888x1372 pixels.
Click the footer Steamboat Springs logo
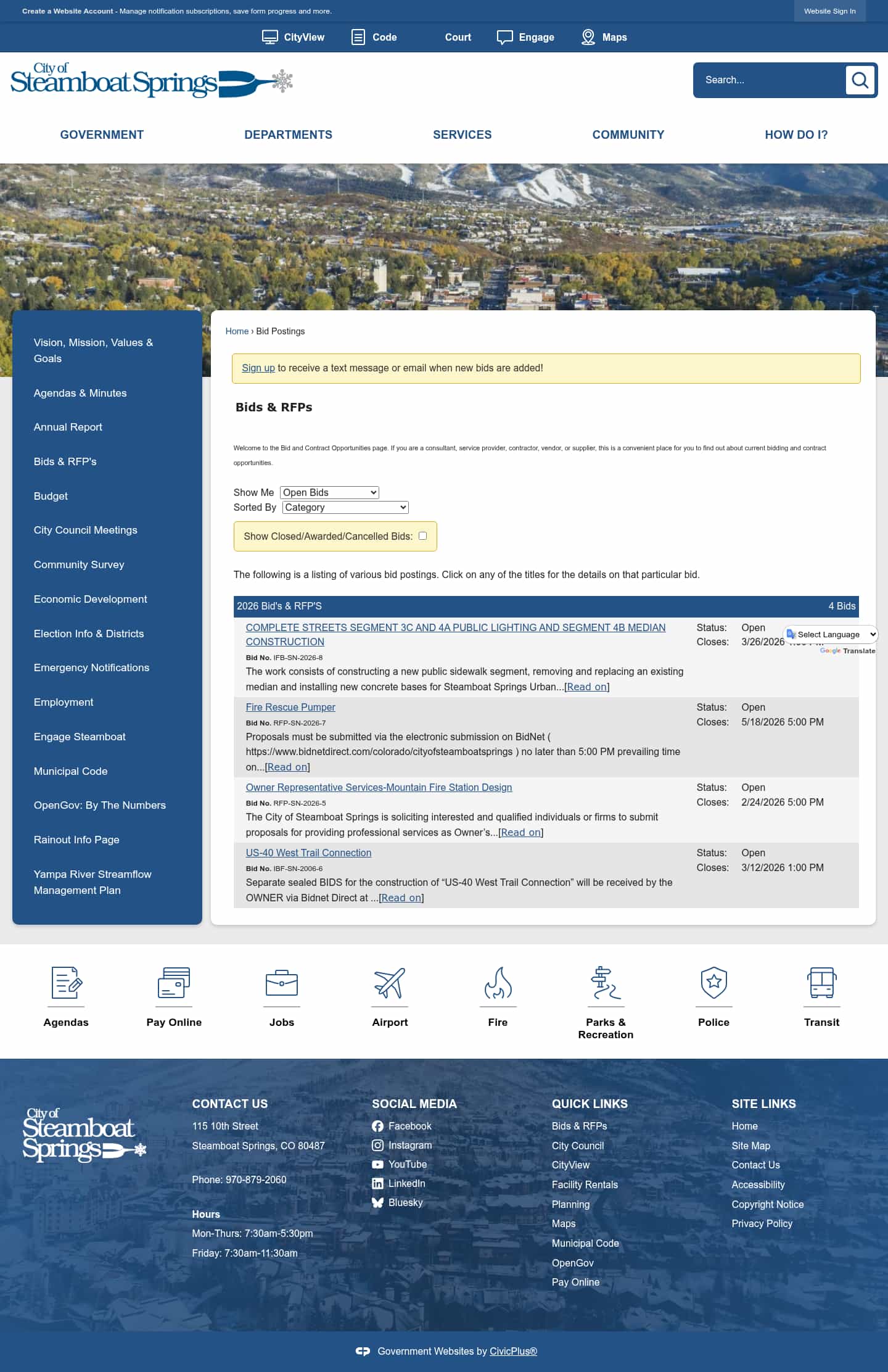[84, 1135]
